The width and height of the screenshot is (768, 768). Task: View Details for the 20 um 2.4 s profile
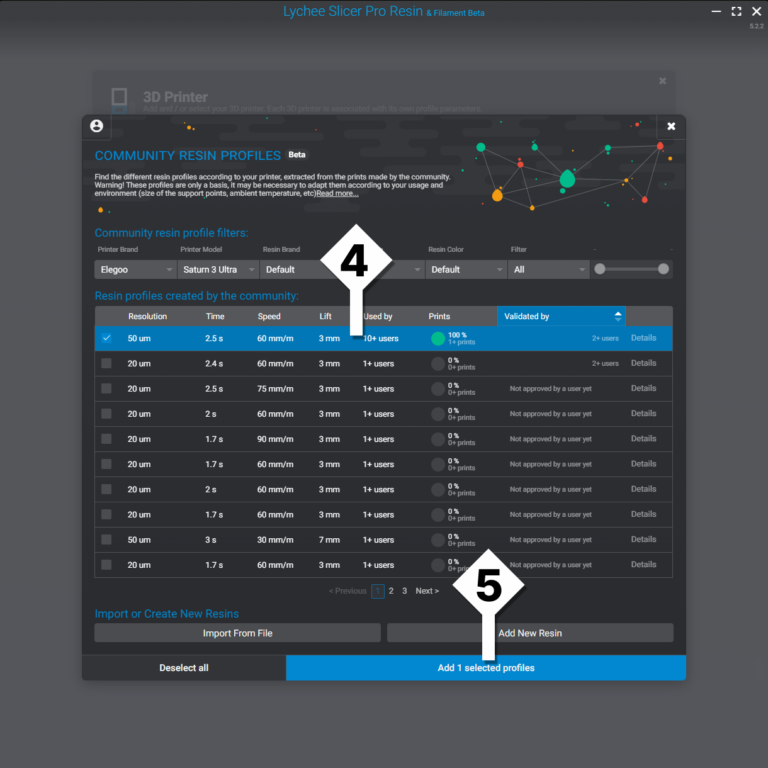(x=643, y=363)
